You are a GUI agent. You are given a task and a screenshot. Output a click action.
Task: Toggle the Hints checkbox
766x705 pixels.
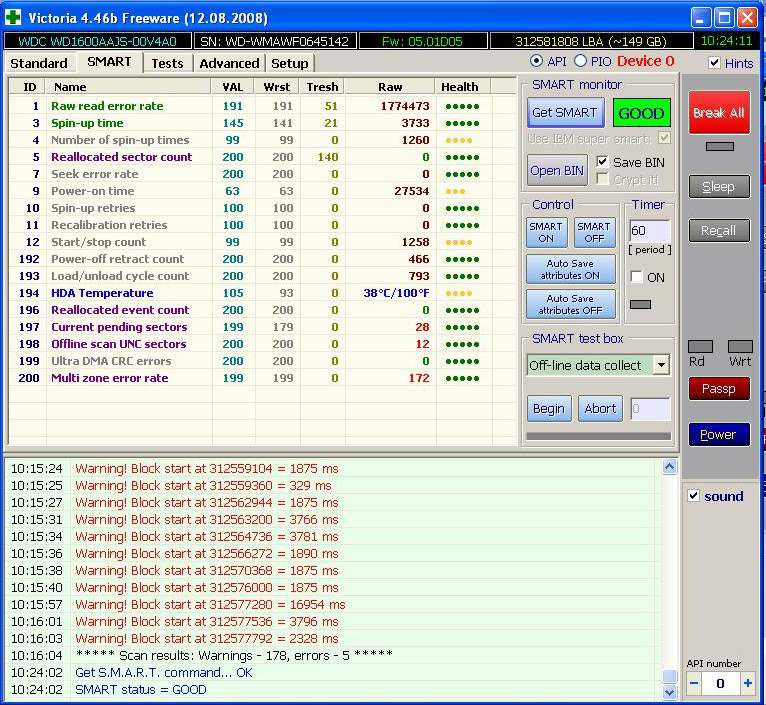click(714, 63)
